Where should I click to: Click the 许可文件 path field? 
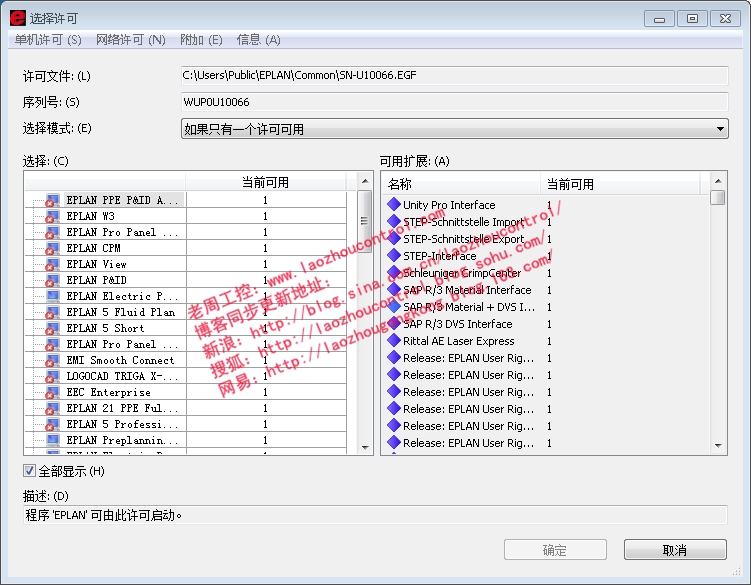click(x=454, y=75)
